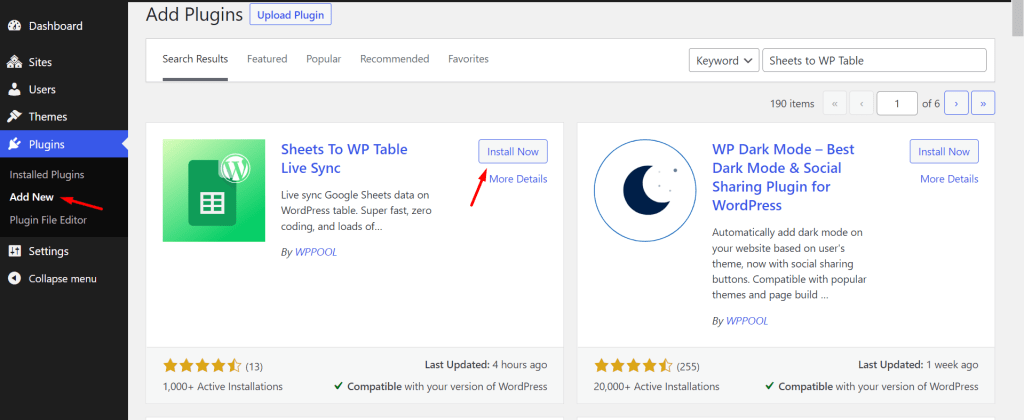Click the Settings sliders icon

14,251
